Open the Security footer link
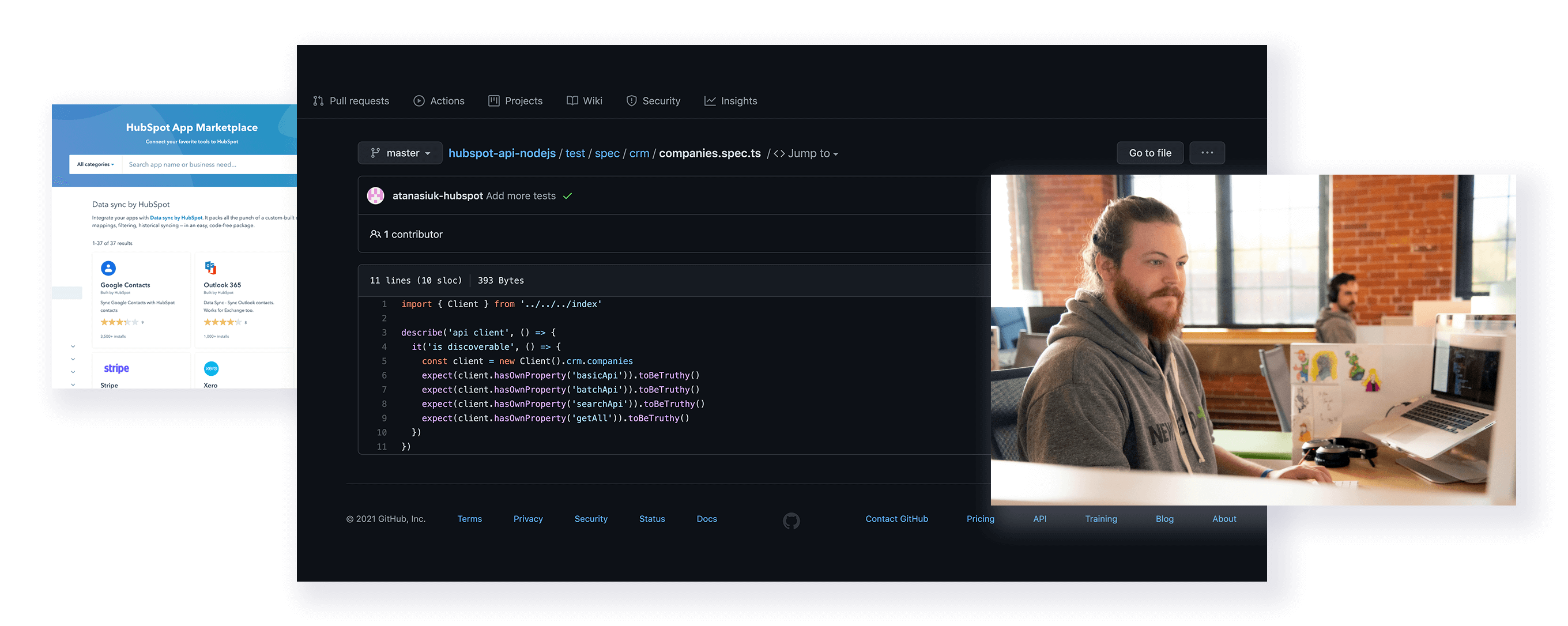1568x626 pixels. pyautogui.click(x=590, y=519)
